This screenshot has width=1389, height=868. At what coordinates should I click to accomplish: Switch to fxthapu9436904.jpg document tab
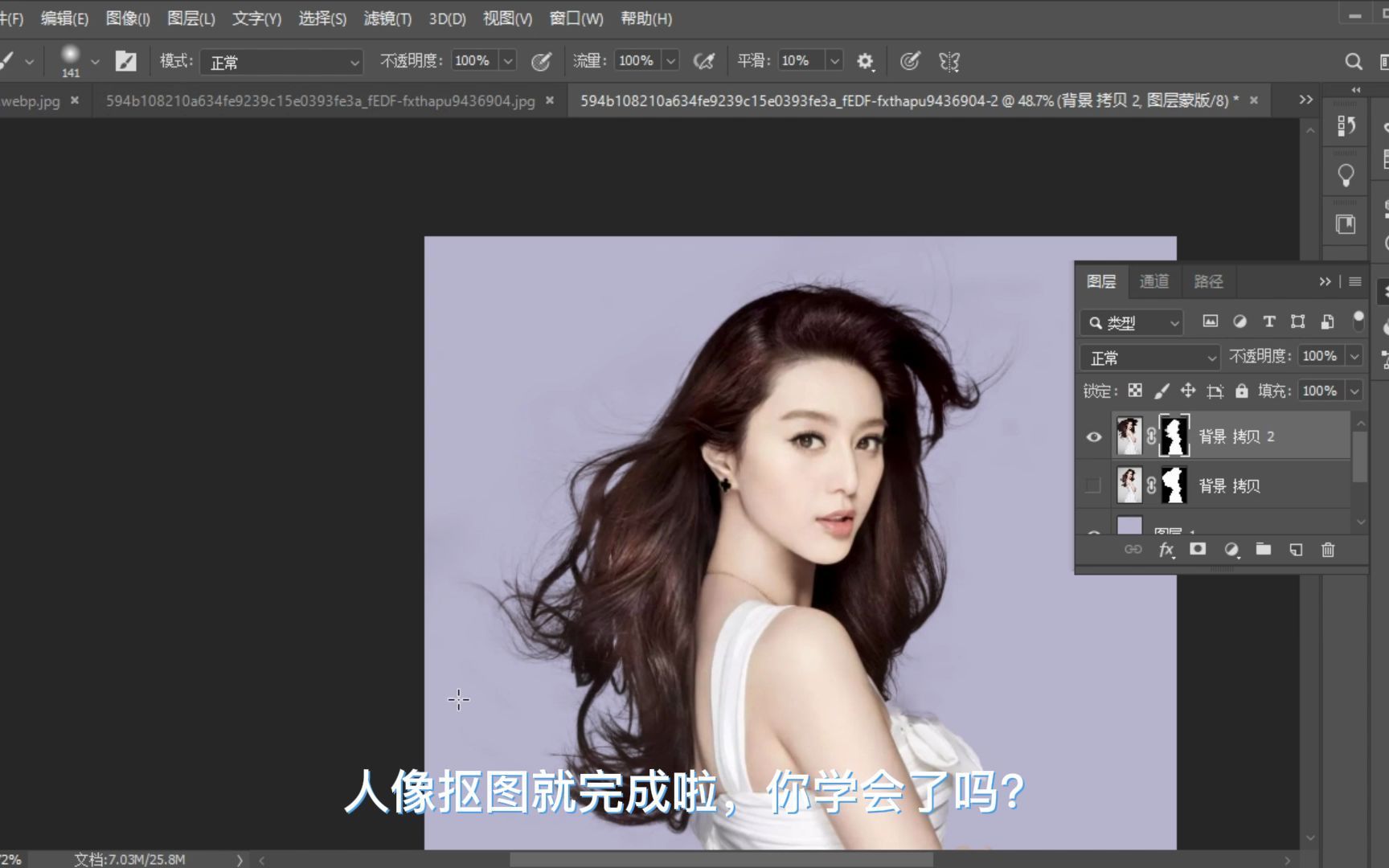point(320,100)
